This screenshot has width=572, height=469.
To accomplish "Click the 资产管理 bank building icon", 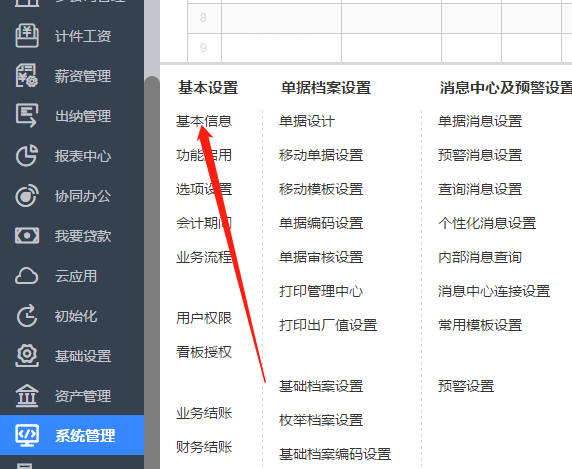I will (x=27, y=396).
